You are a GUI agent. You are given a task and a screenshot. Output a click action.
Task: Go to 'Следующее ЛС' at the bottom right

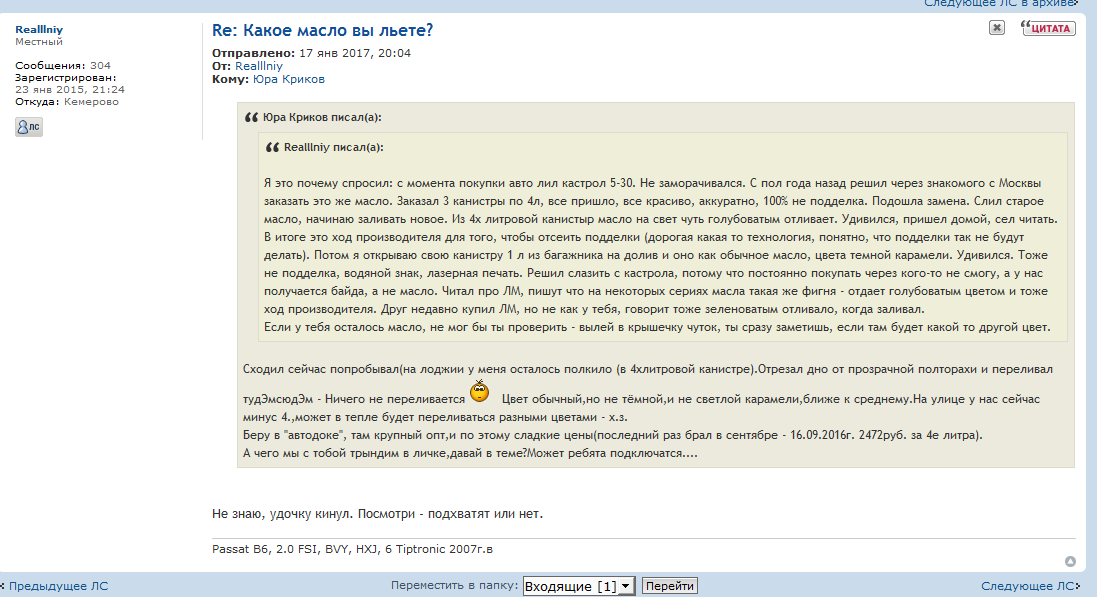coord(1029,586)
